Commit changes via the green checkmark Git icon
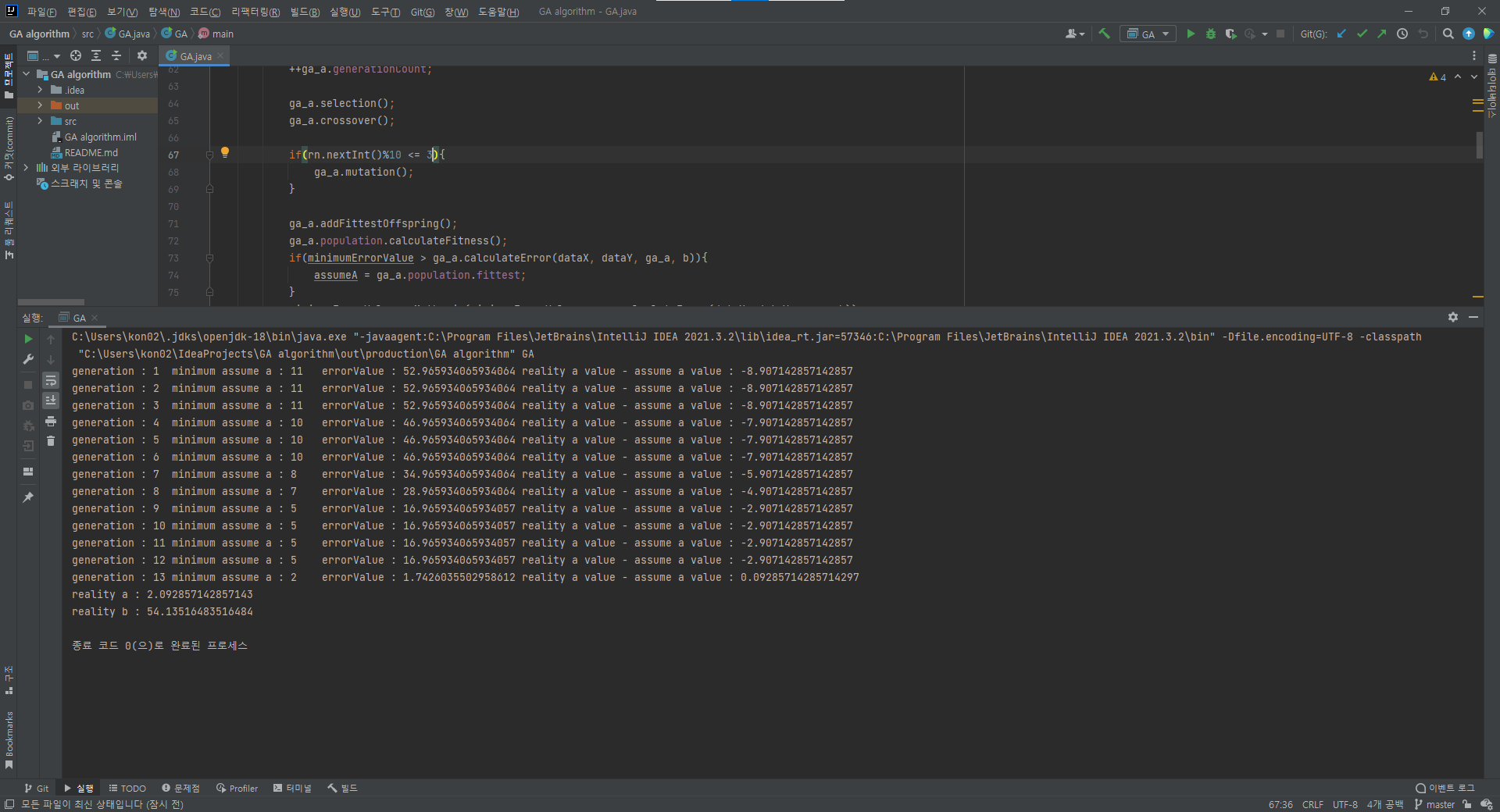The width and height of the screenshot is (1500, 812). [x=1362, y=34]
